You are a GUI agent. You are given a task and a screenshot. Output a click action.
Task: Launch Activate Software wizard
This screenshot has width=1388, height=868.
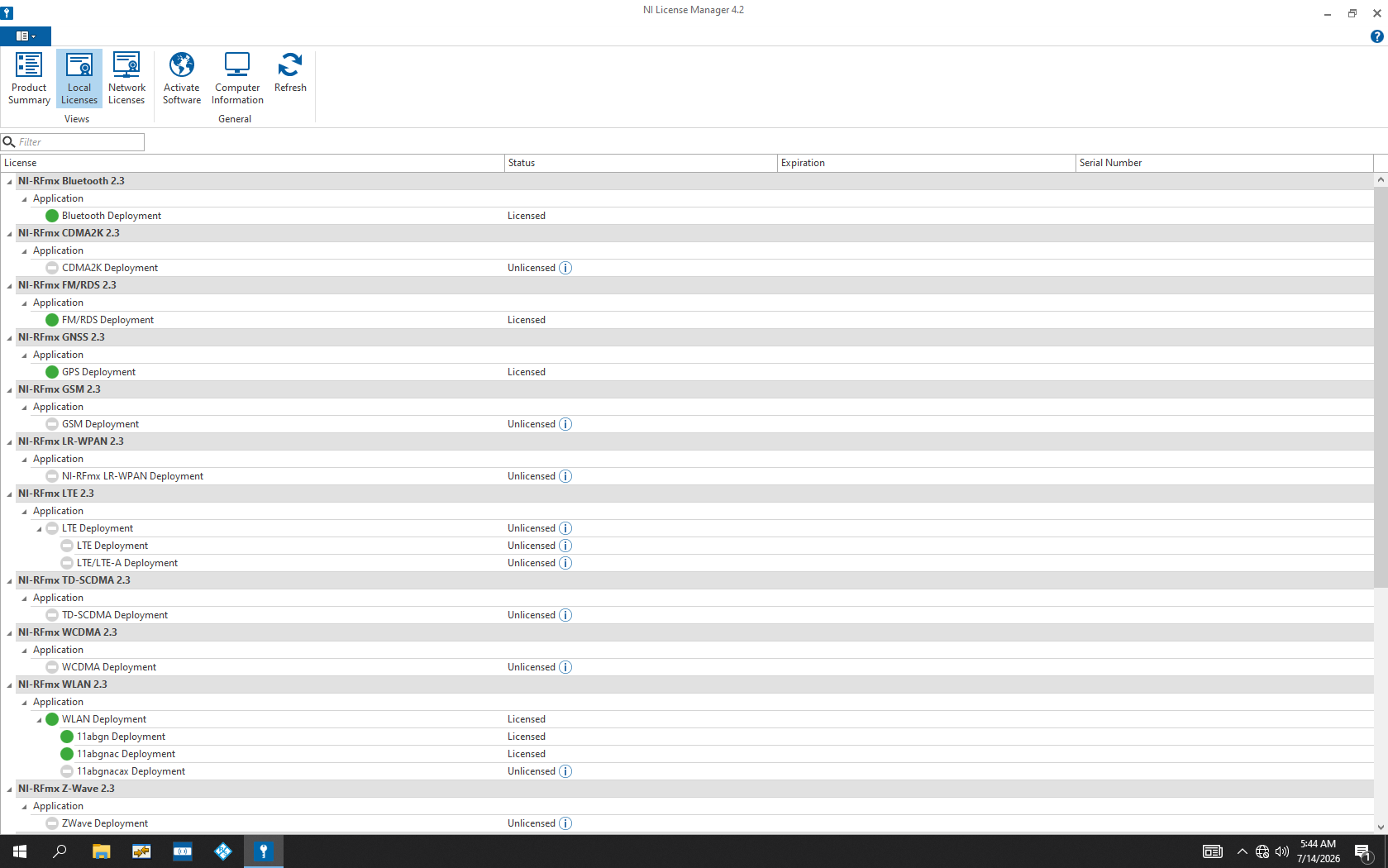tap(182, 79)
